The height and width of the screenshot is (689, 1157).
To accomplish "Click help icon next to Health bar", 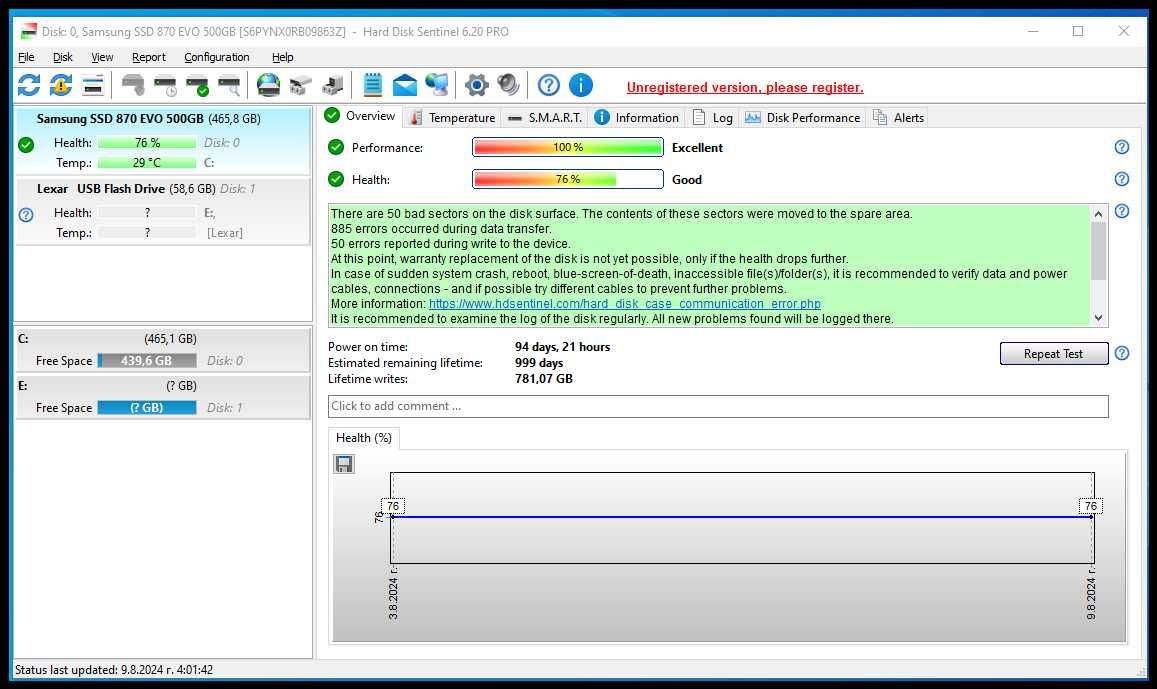I will (x=1122, y=179).
